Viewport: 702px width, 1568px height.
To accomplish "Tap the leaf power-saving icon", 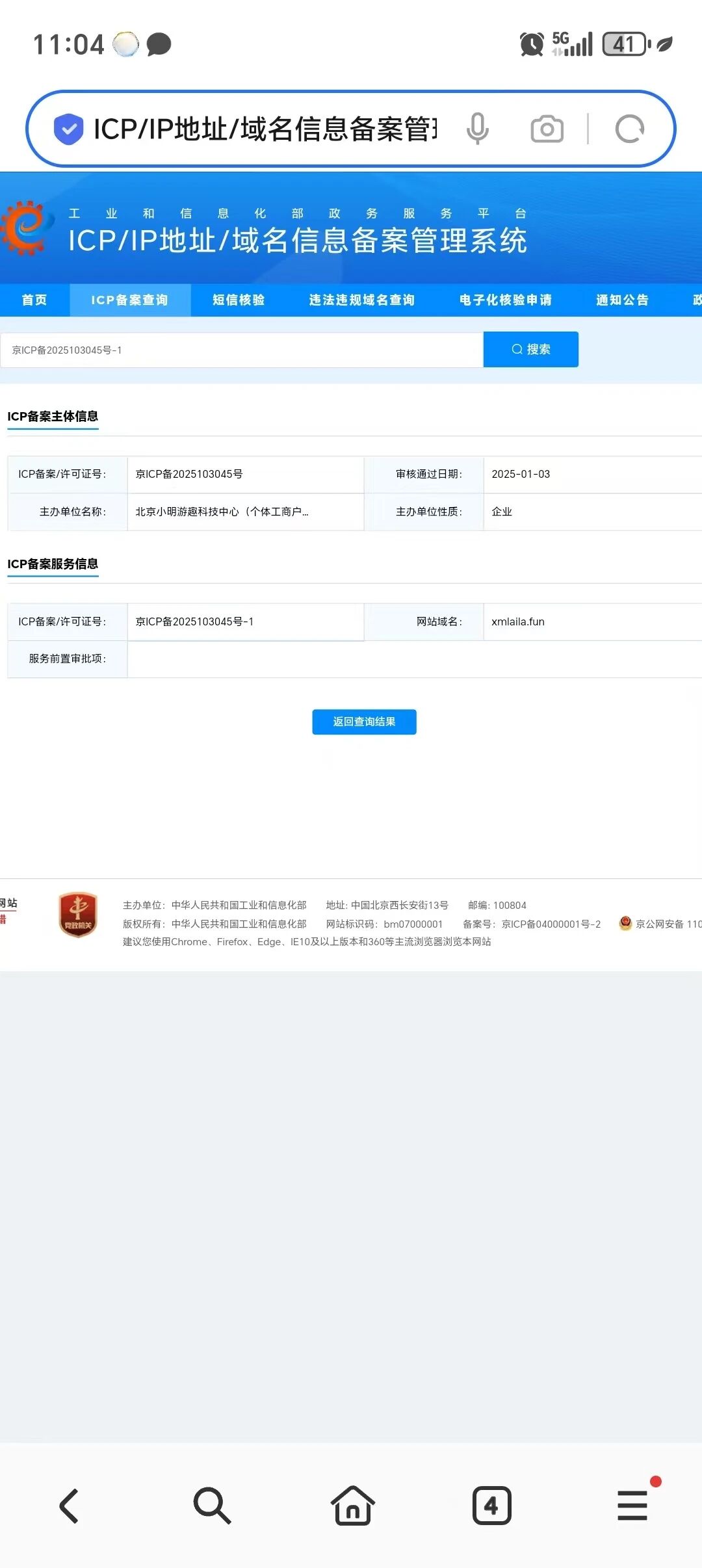I will [x=664, y=44].
